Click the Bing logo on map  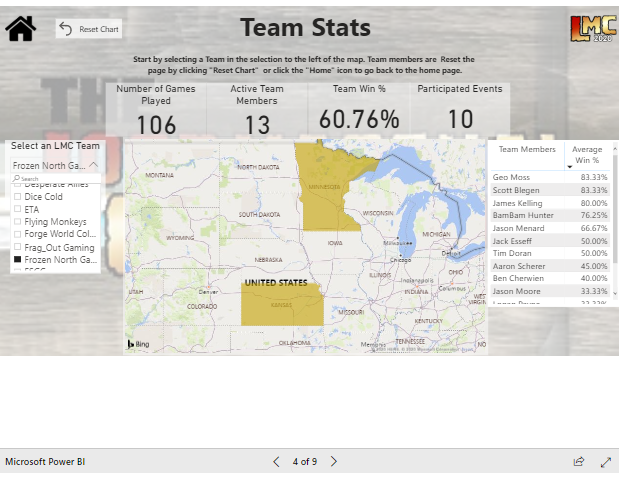(x=137, y=344)
